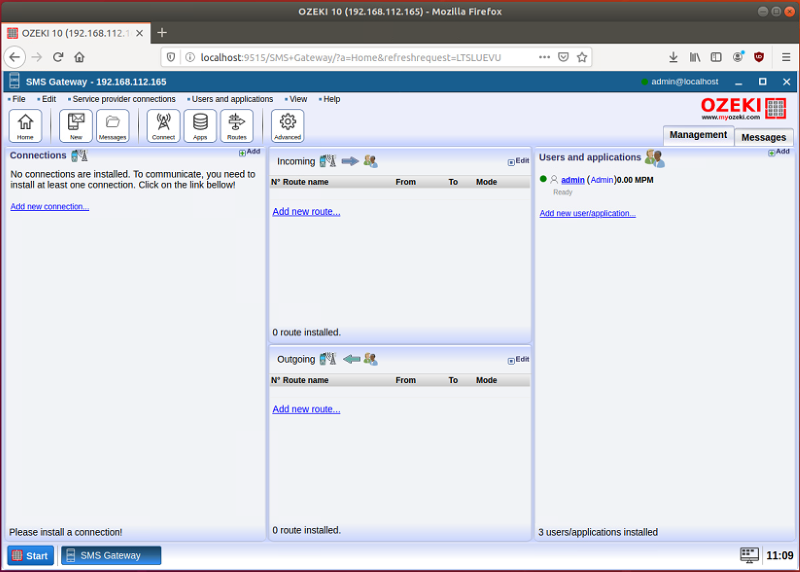Show site information icon in address bar
Image resolution: width=800 pixels, height=572 pixels.
coord(190,57)
